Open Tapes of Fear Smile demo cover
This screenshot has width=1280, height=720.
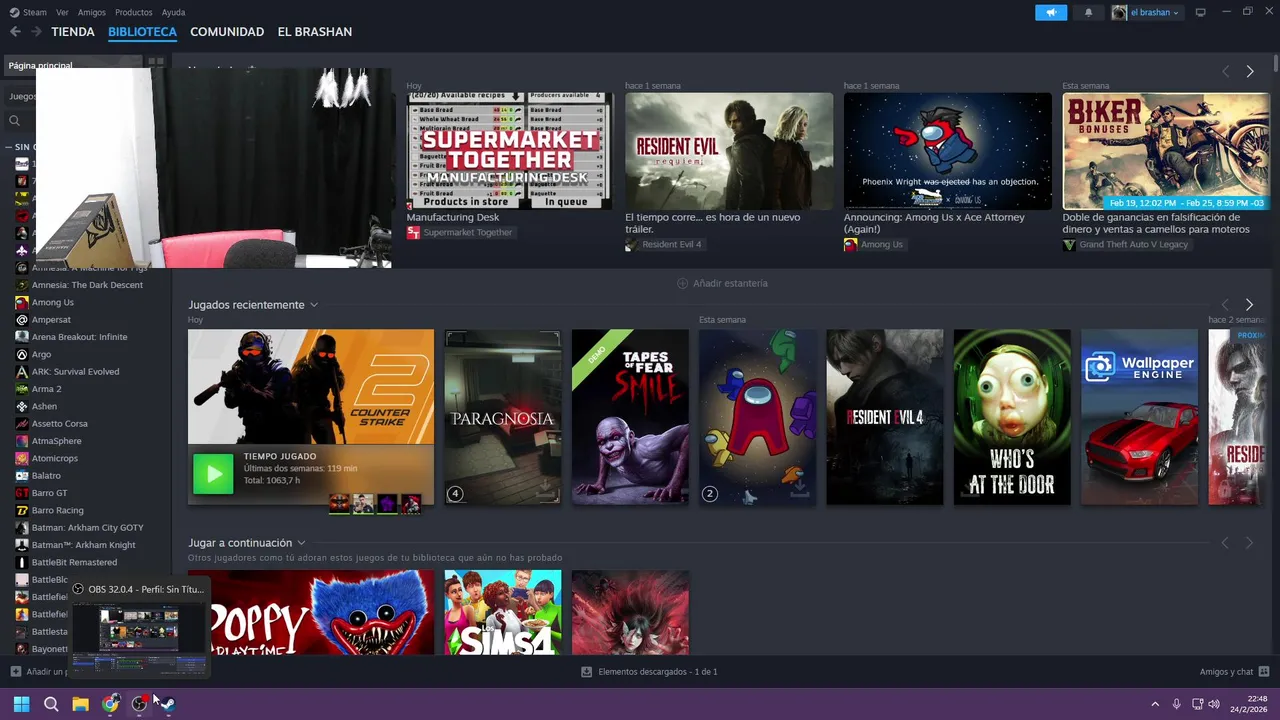click(630, 417)
